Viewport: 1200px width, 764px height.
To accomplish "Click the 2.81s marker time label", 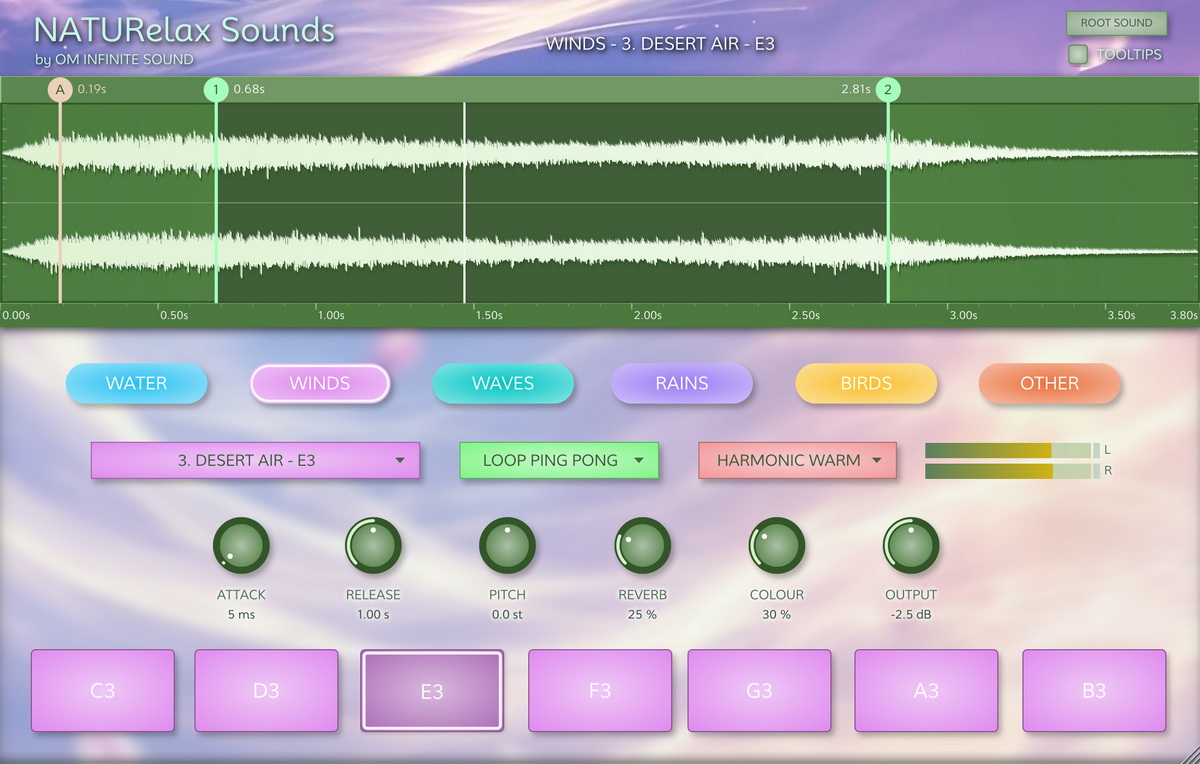I will click(856, 89).
